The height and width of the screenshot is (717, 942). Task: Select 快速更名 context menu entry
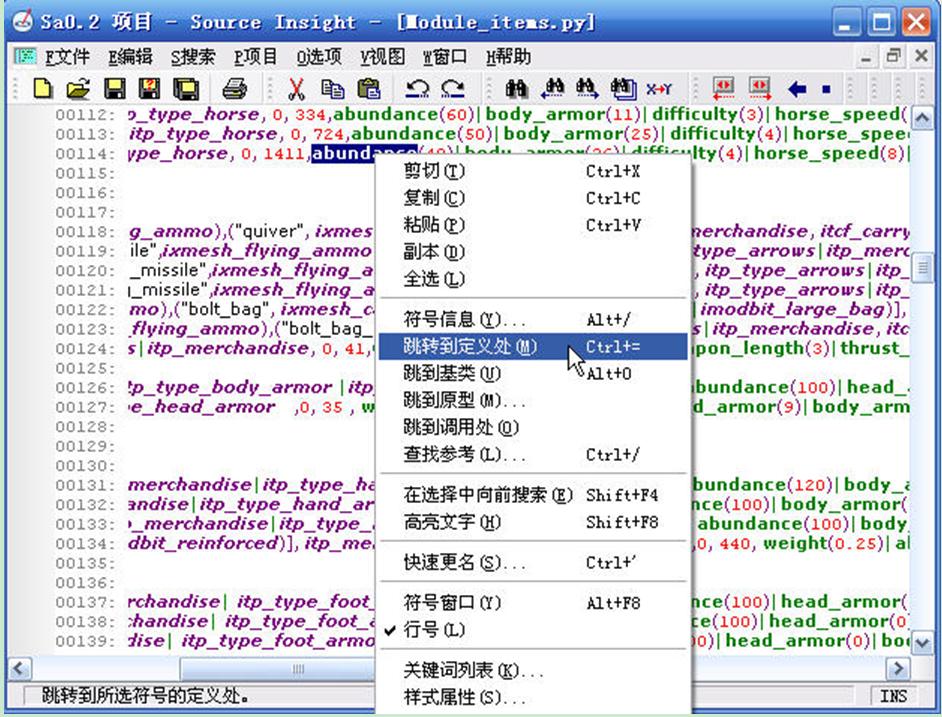pos(463,563)
